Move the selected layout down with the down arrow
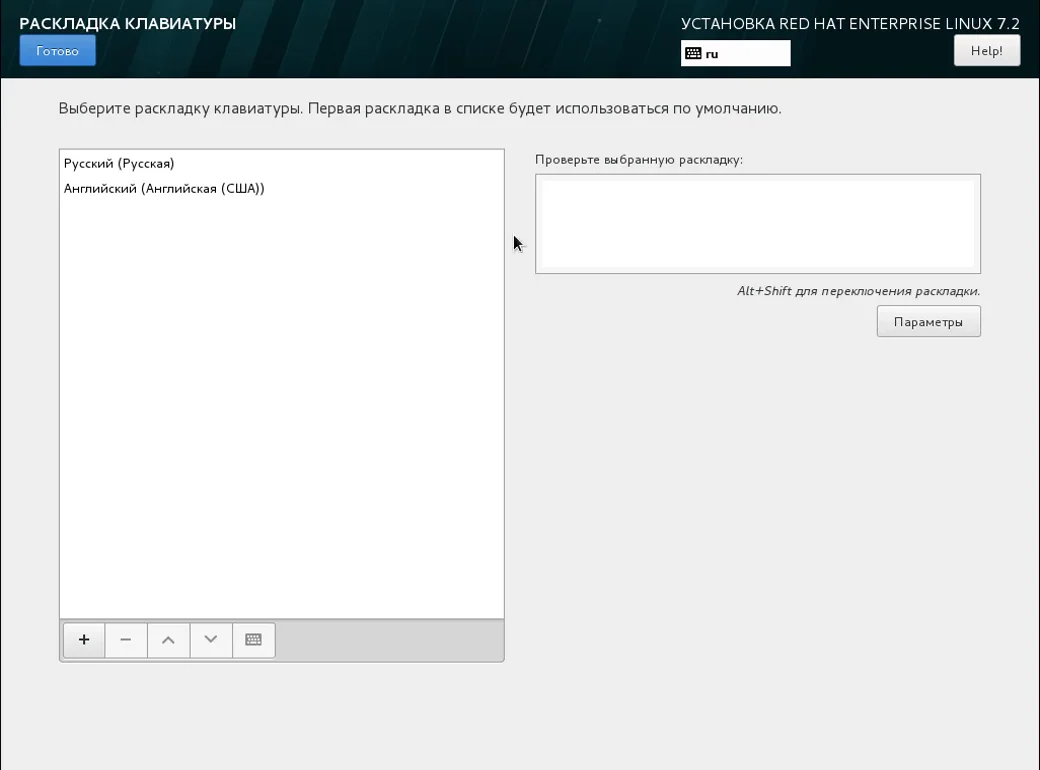Image resolution: width=1040 pixels, height=770 pixels. [211, 640]
